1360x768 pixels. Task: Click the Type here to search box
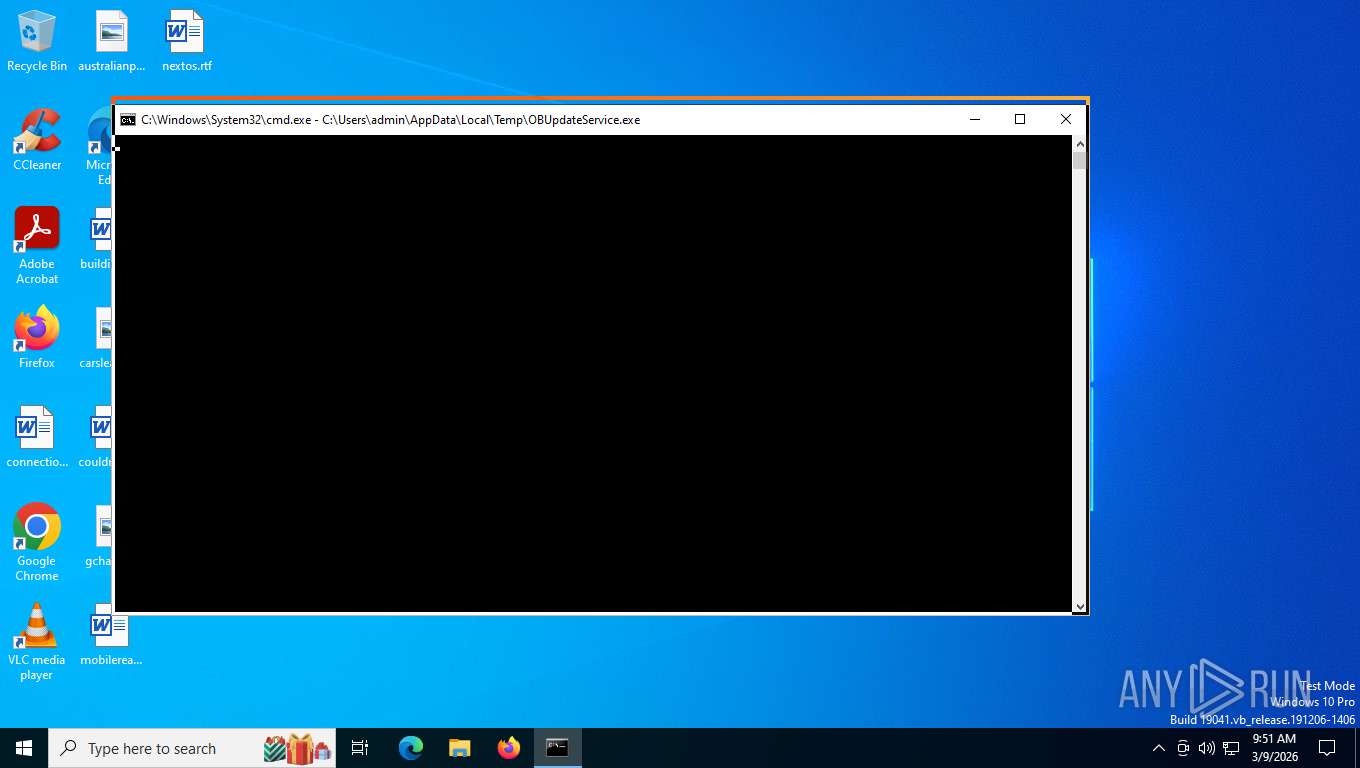192,748
